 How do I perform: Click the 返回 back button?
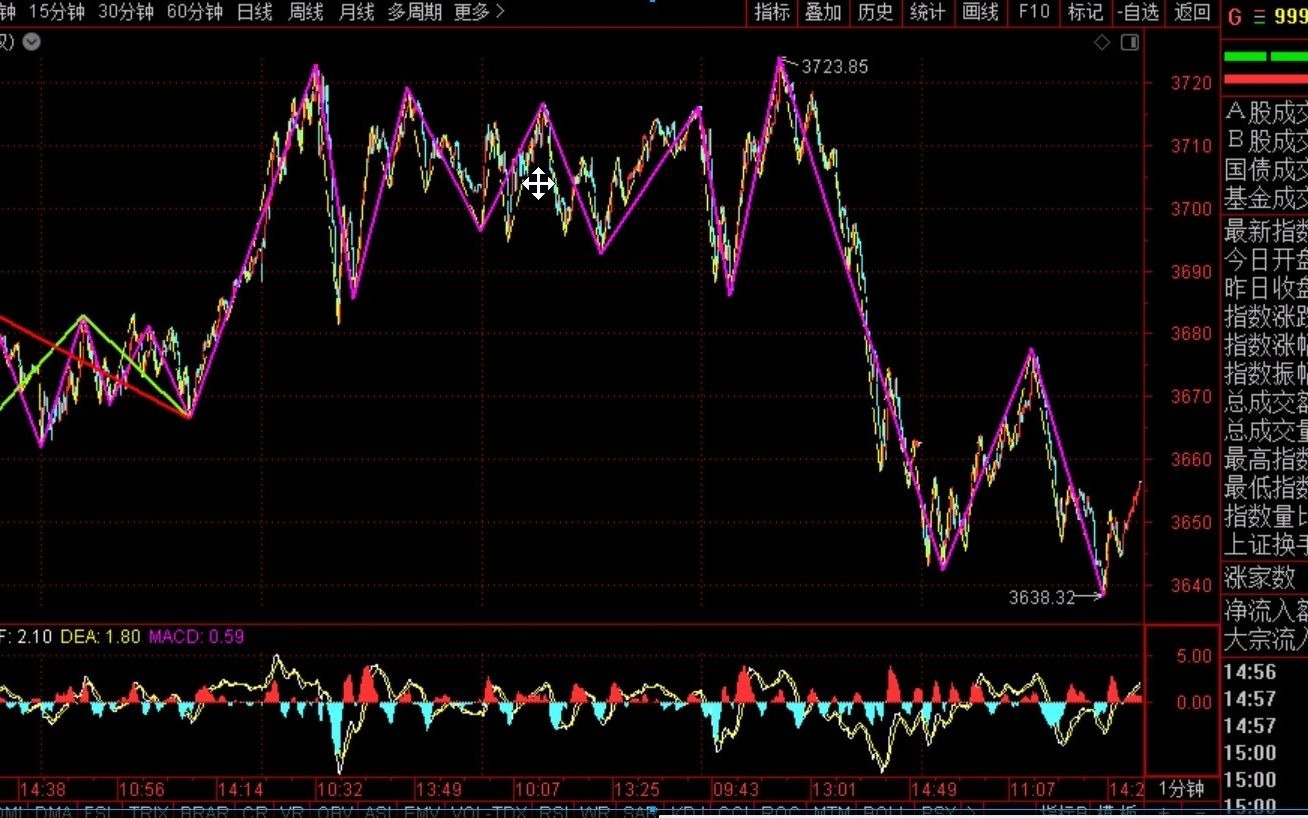(x=1192, y=12)
